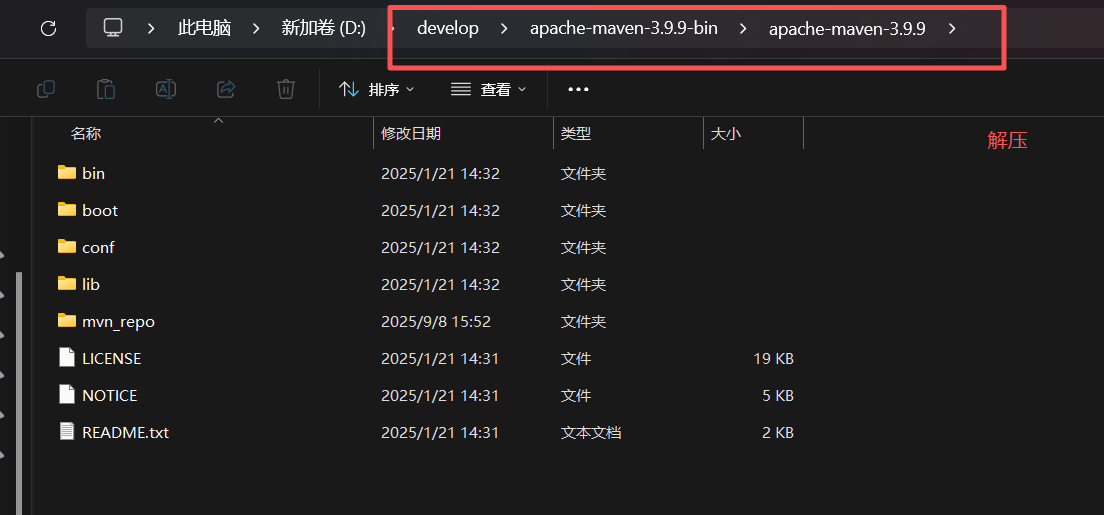Click the bin folder icon
Screen dimensions: 1104x515
67,173
